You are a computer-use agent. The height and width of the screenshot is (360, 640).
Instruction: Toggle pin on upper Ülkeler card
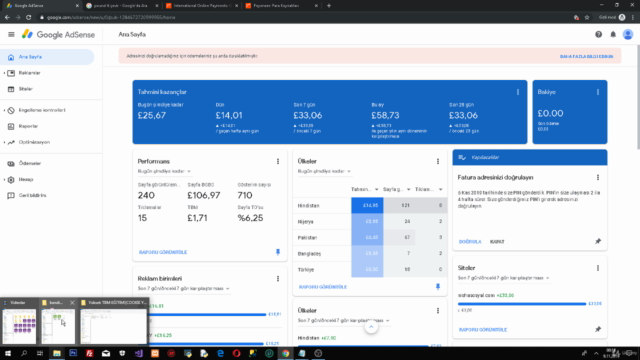pos(438,287)
